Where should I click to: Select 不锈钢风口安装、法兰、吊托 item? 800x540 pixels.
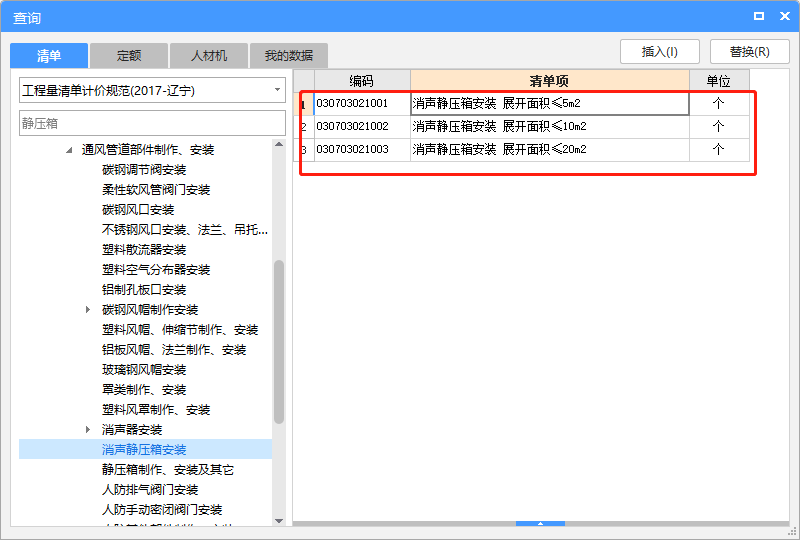coord(185,230)
